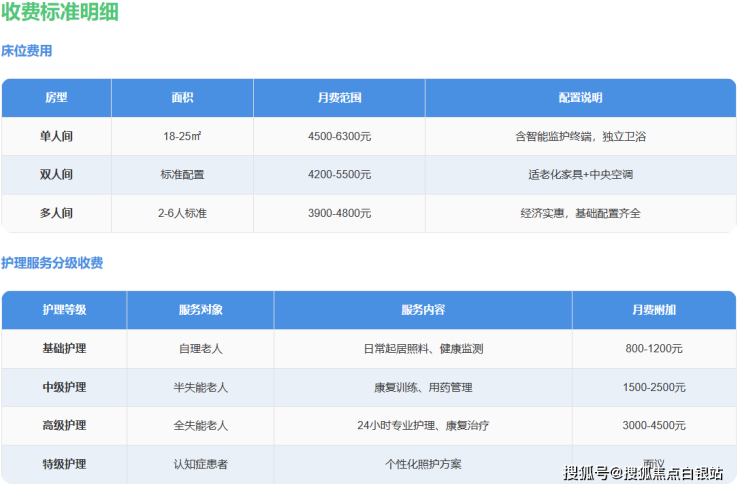Select the 适老化家具+中央空调 description cell

pos(580,174)
